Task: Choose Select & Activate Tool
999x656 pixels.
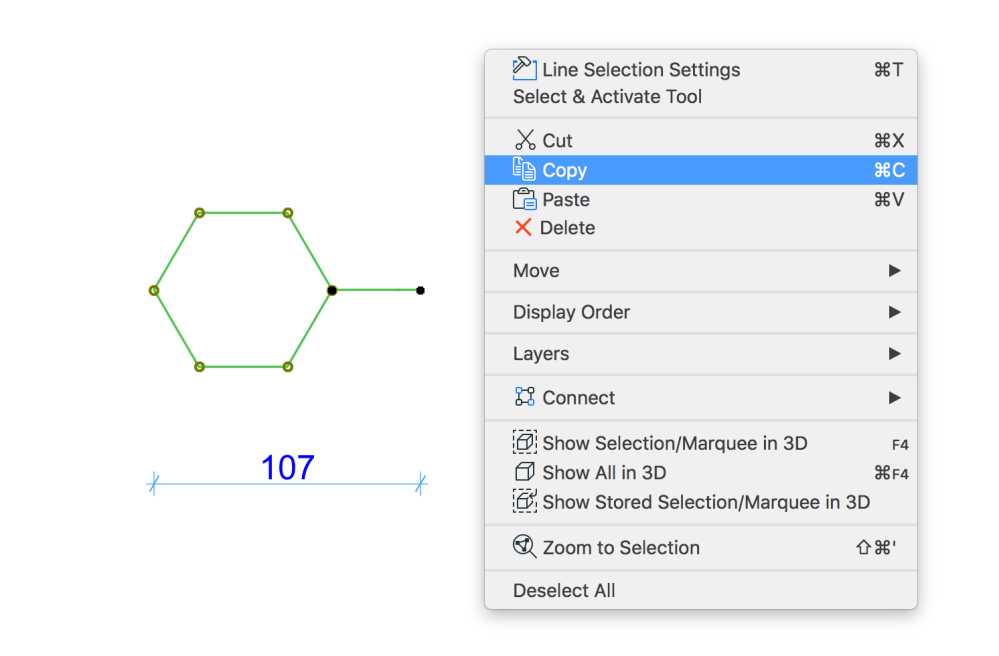Action: point(607,97)
